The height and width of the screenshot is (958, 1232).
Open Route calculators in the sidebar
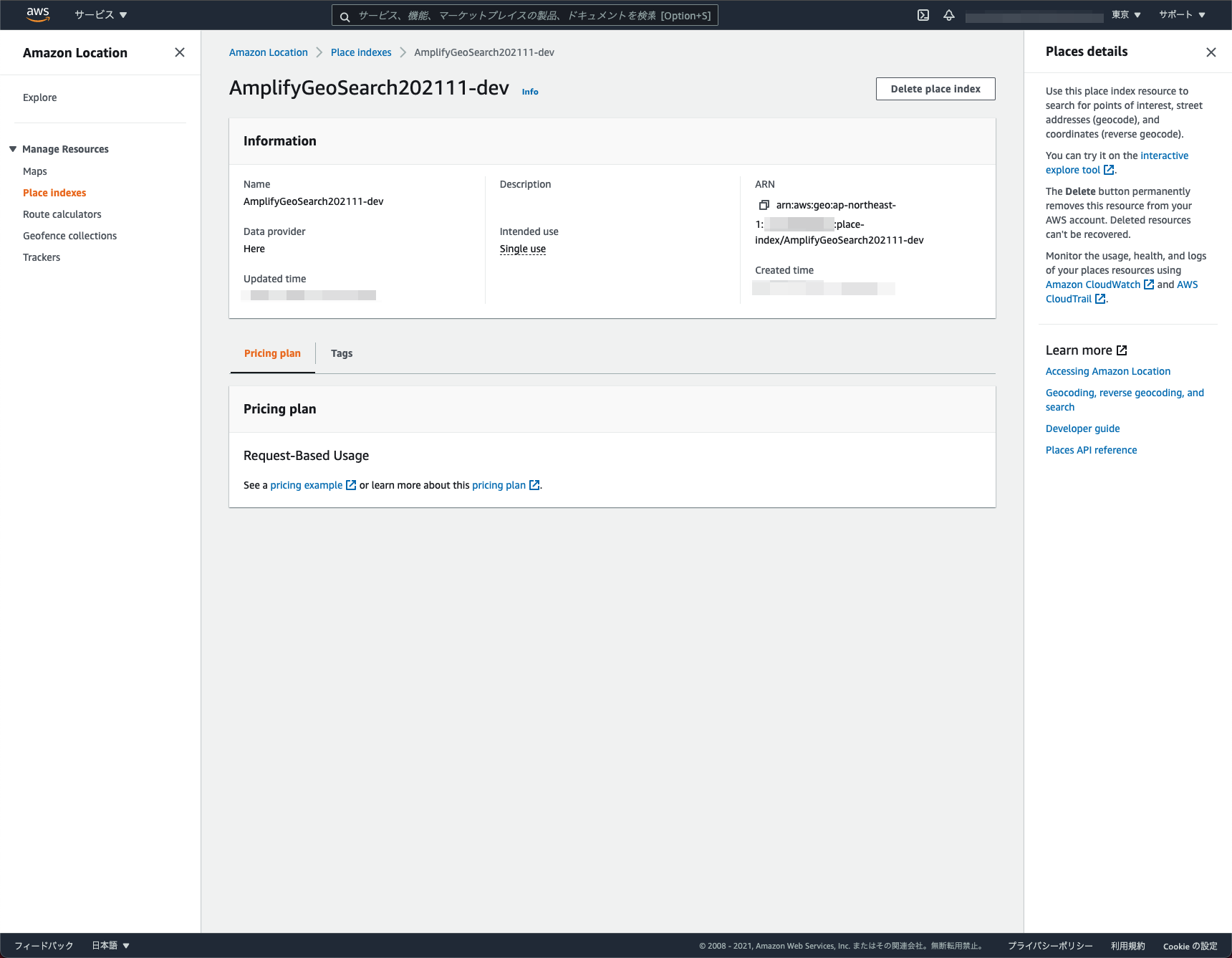coord(62,214)
